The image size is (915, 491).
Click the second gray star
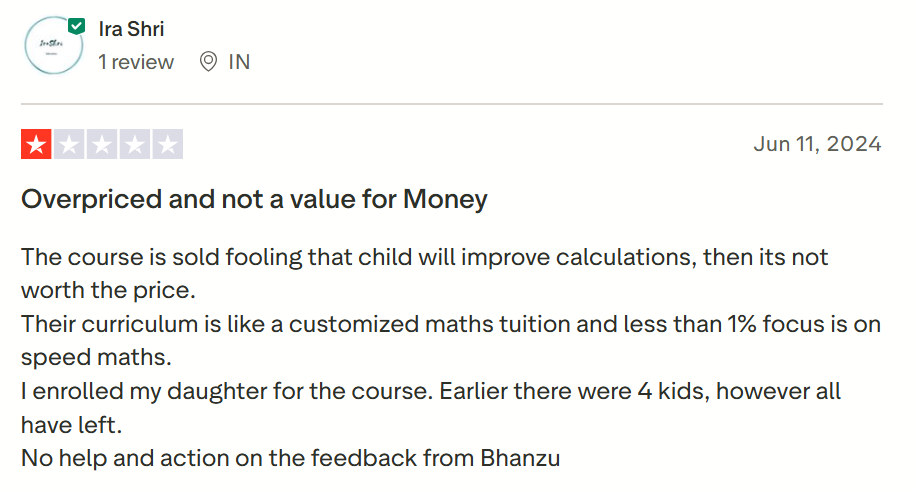69,145
